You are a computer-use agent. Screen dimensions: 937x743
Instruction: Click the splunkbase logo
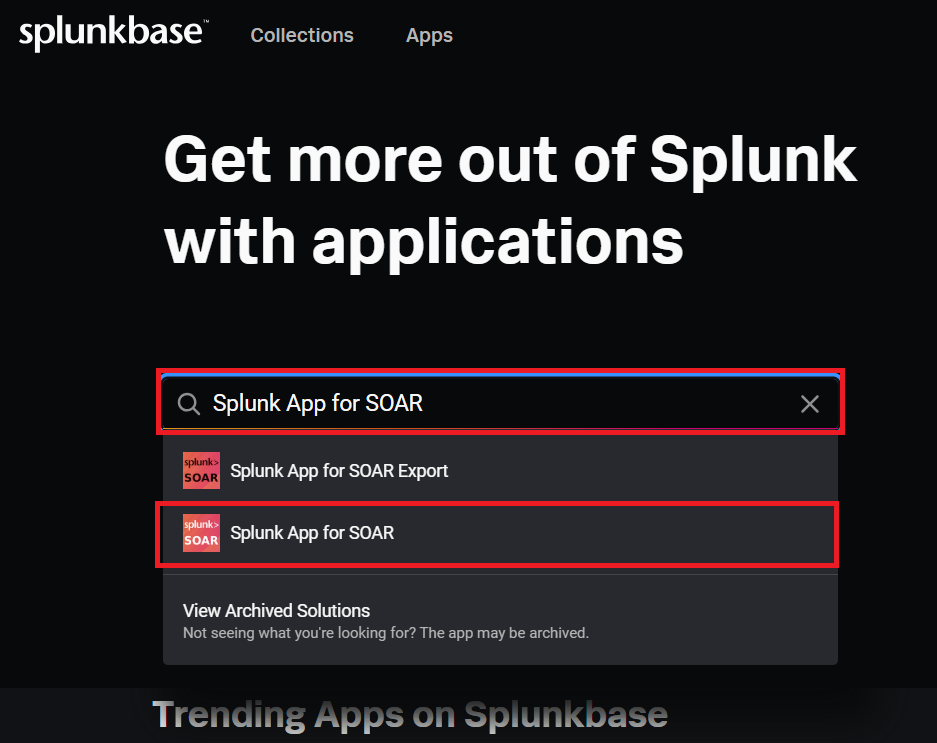pos(111,34)
